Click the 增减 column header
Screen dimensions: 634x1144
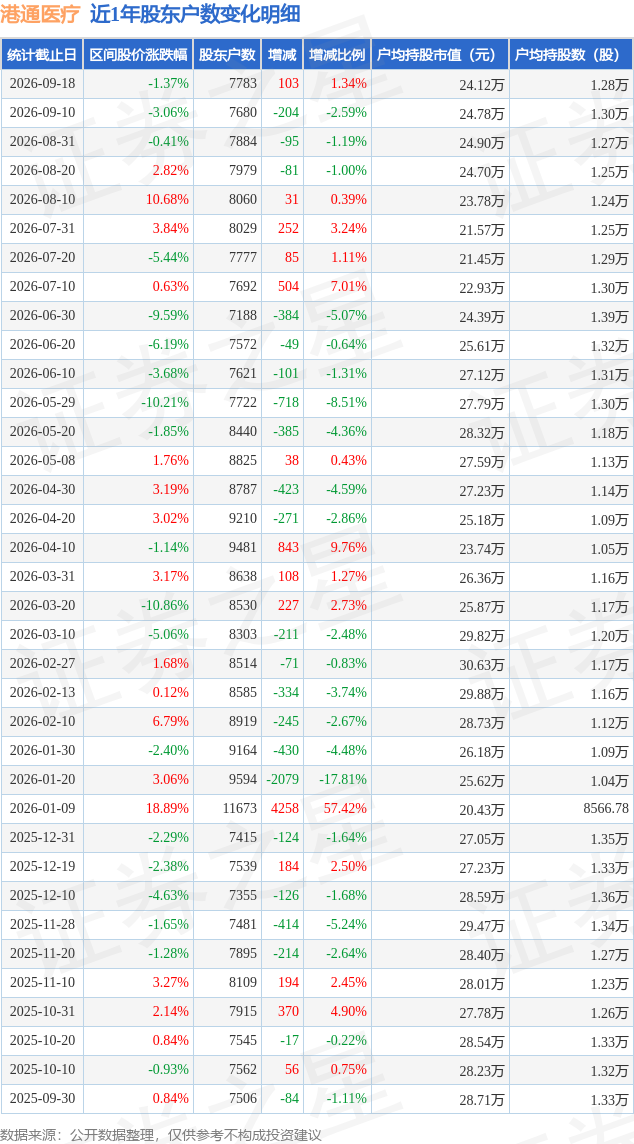(282, 55)
